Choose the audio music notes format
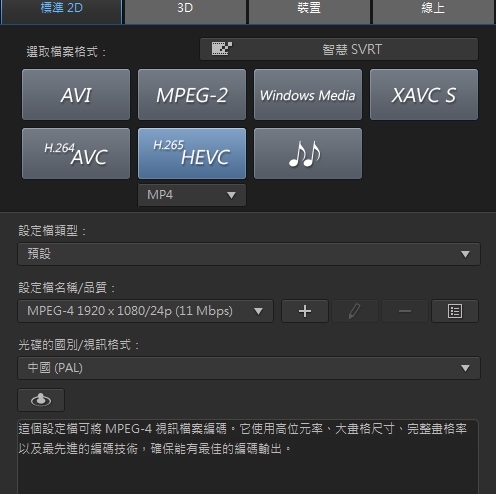 click(308, 154)
